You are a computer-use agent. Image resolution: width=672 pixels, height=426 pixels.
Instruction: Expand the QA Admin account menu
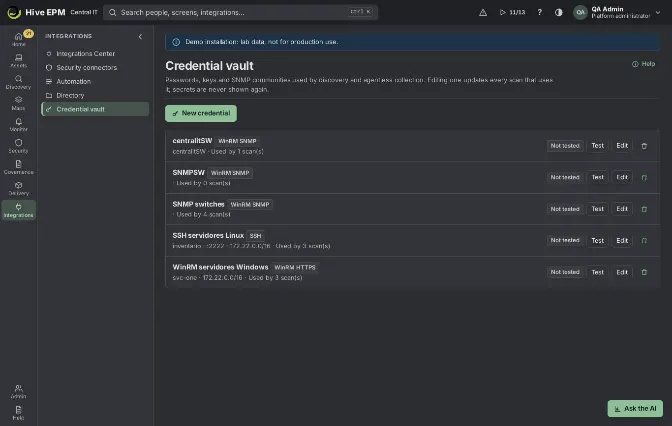pyautogui.click(x=658, y=12)
